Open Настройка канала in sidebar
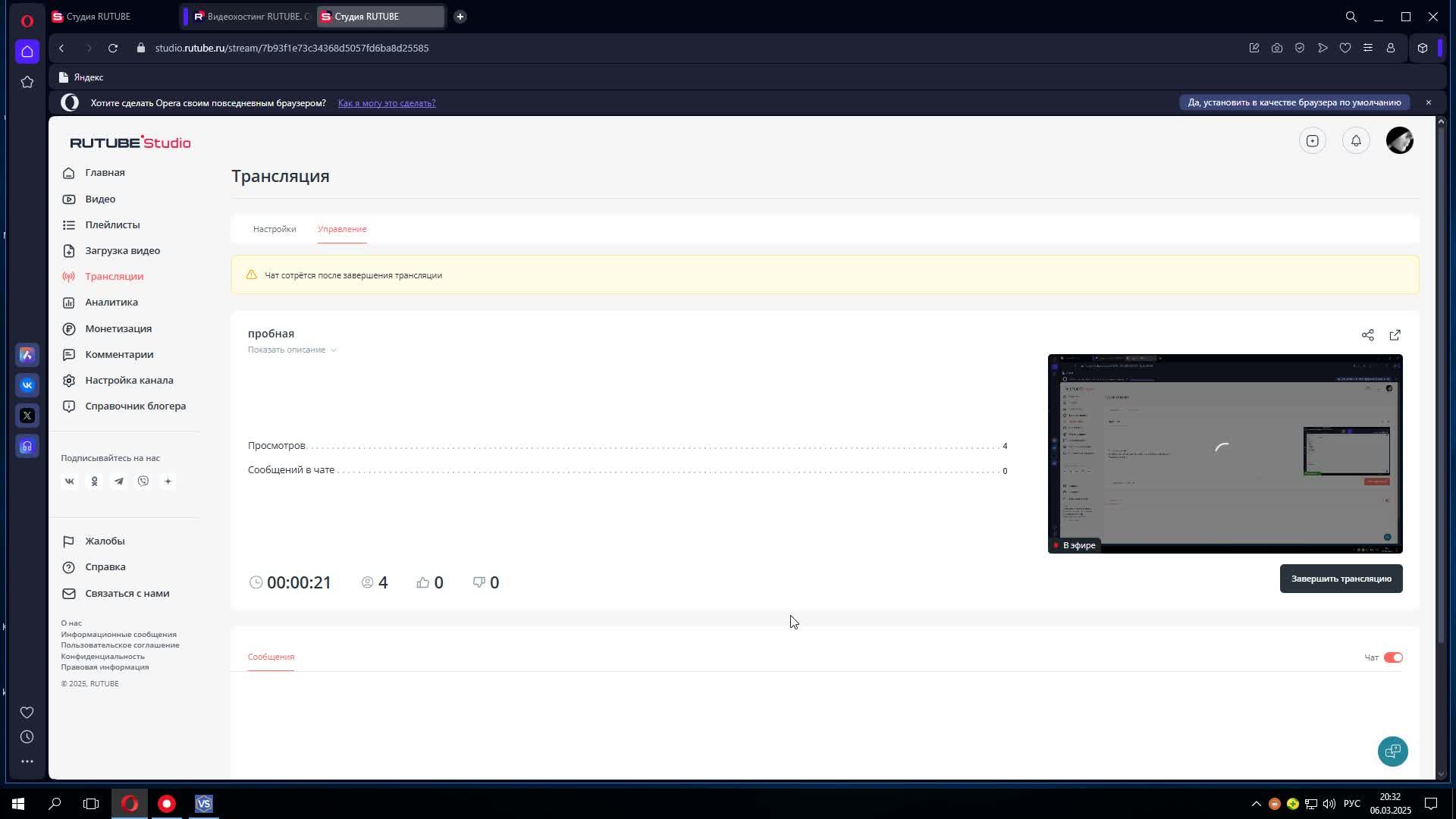1456x819 pixels. [129, 380]
